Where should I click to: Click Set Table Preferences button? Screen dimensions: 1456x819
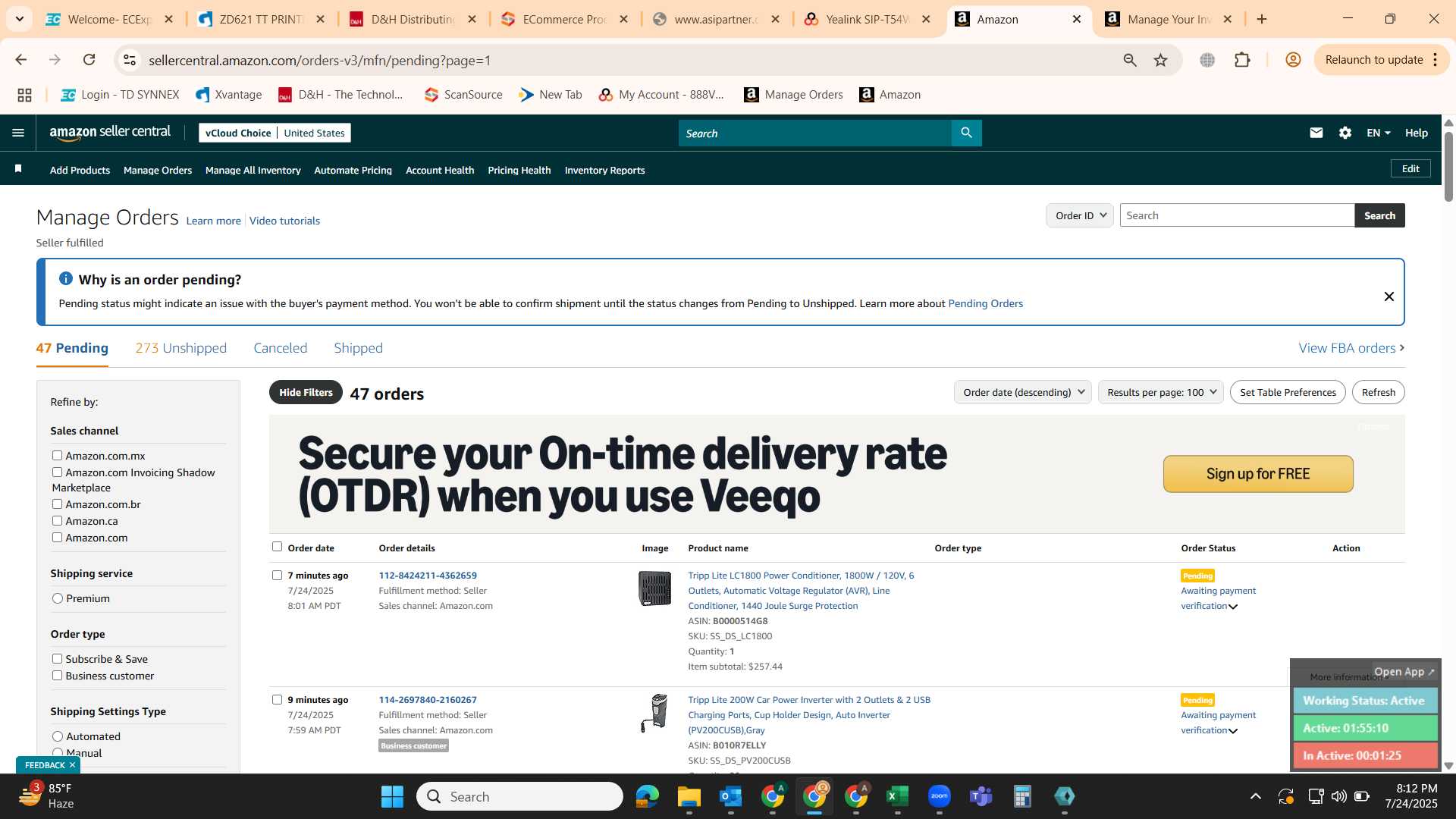tap(1288, 392)
